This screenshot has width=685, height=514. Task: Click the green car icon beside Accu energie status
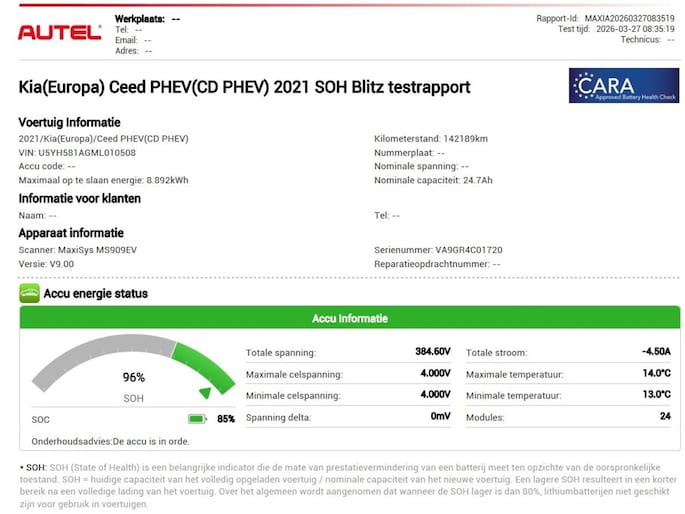[29, 293]
